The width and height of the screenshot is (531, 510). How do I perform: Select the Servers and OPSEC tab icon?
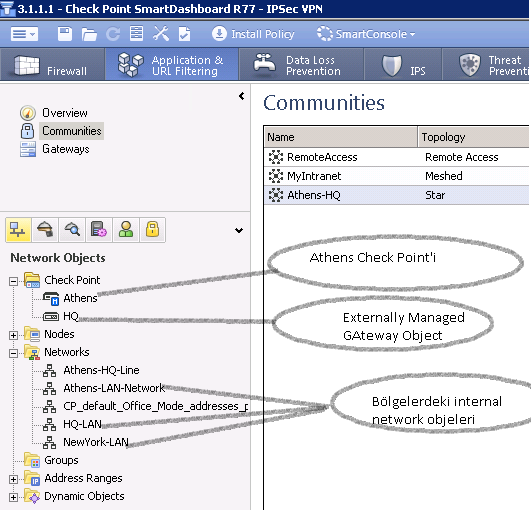click(x=99, y=230)
